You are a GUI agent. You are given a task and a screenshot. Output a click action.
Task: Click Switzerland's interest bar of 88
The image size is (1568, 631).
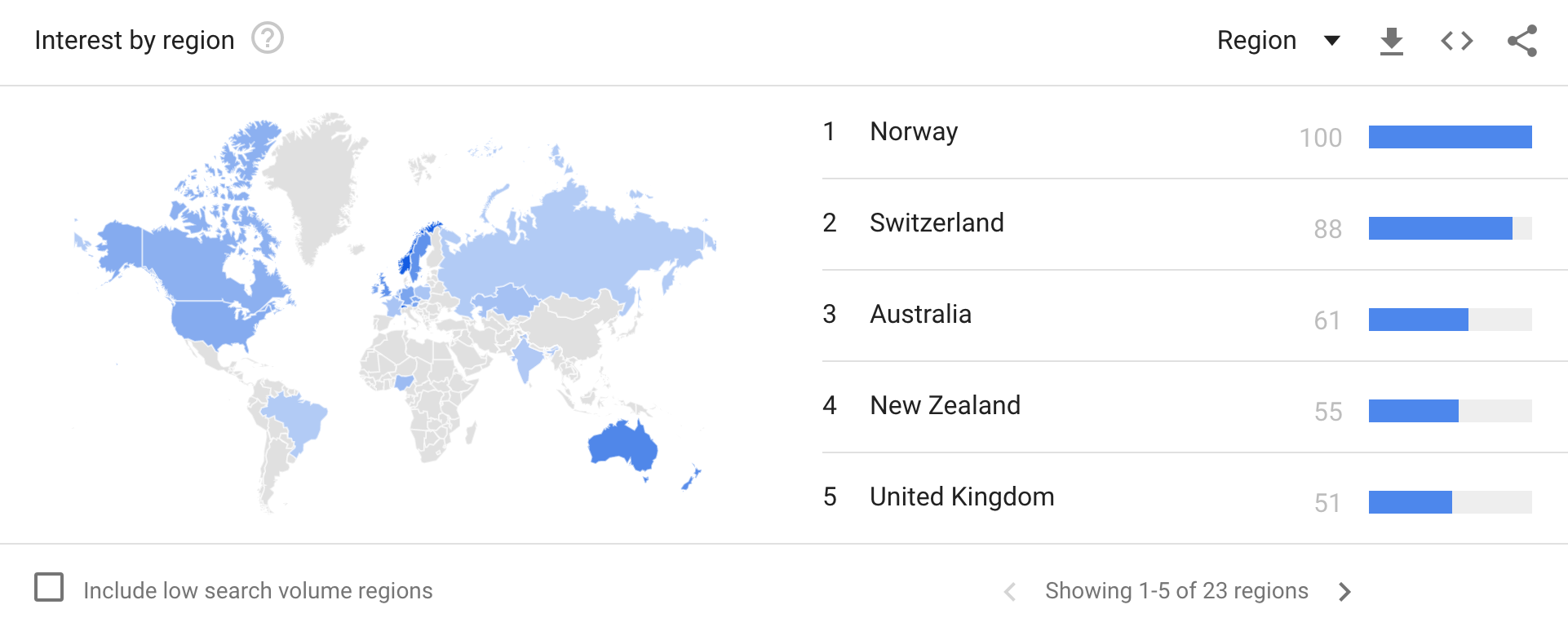click(1440, 228)
